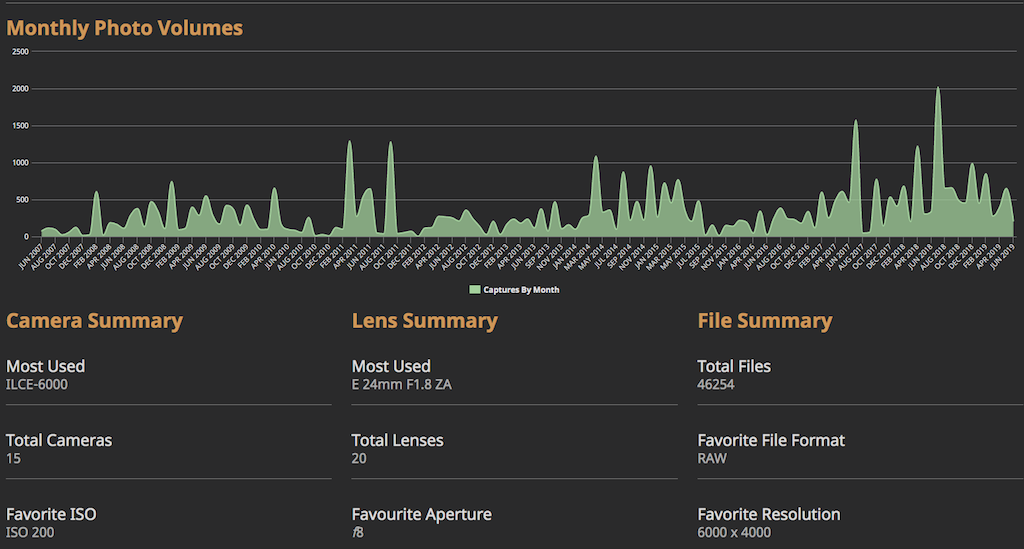Click the 2500 y-axis label
Viewport: 1024px width, 549px height.
pos(20,52)
